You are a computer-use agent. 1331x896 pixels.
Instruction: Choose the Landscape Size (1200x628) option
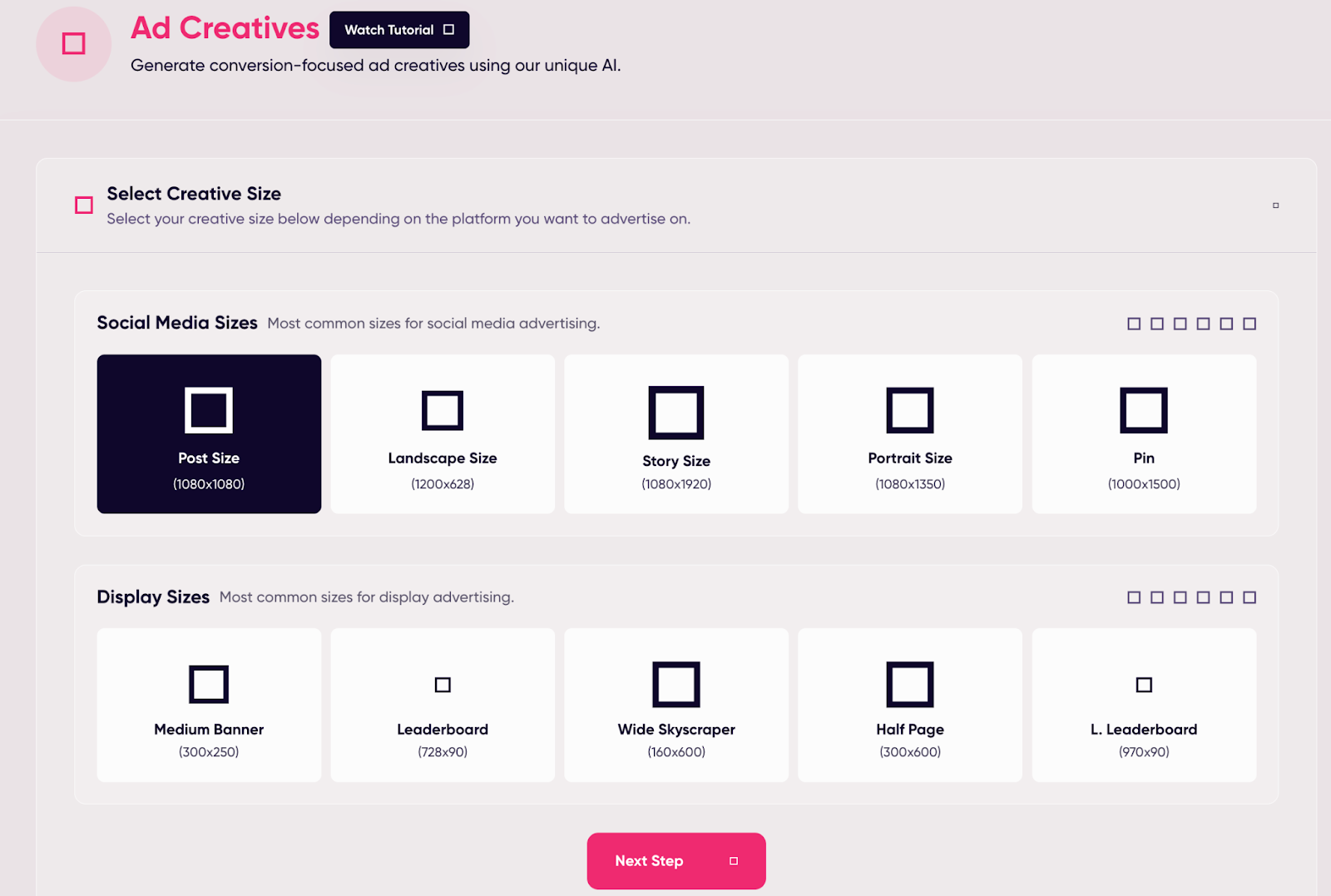click(x=443, y=434)
